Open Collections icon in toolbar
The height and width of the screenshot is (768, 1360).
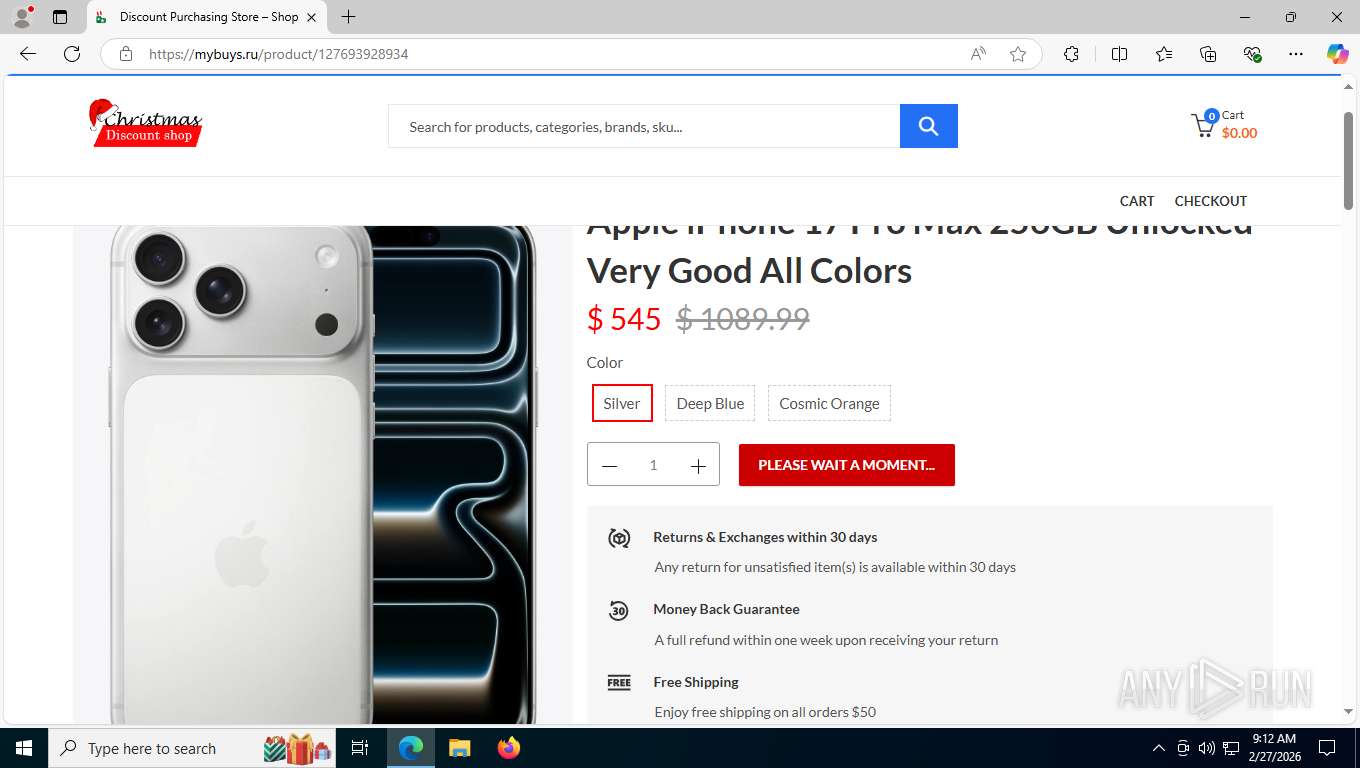(x=1208, y=54)
